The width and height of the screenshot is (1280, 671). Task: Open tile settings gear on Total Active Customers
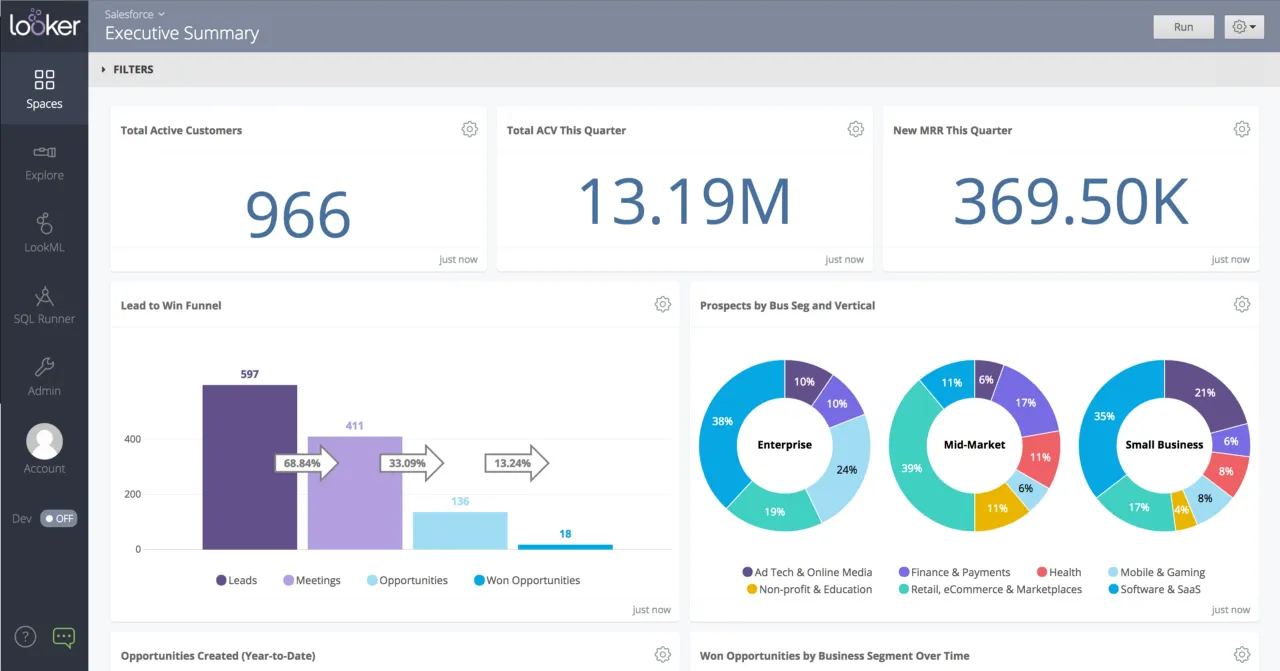(x=469, y=129)
